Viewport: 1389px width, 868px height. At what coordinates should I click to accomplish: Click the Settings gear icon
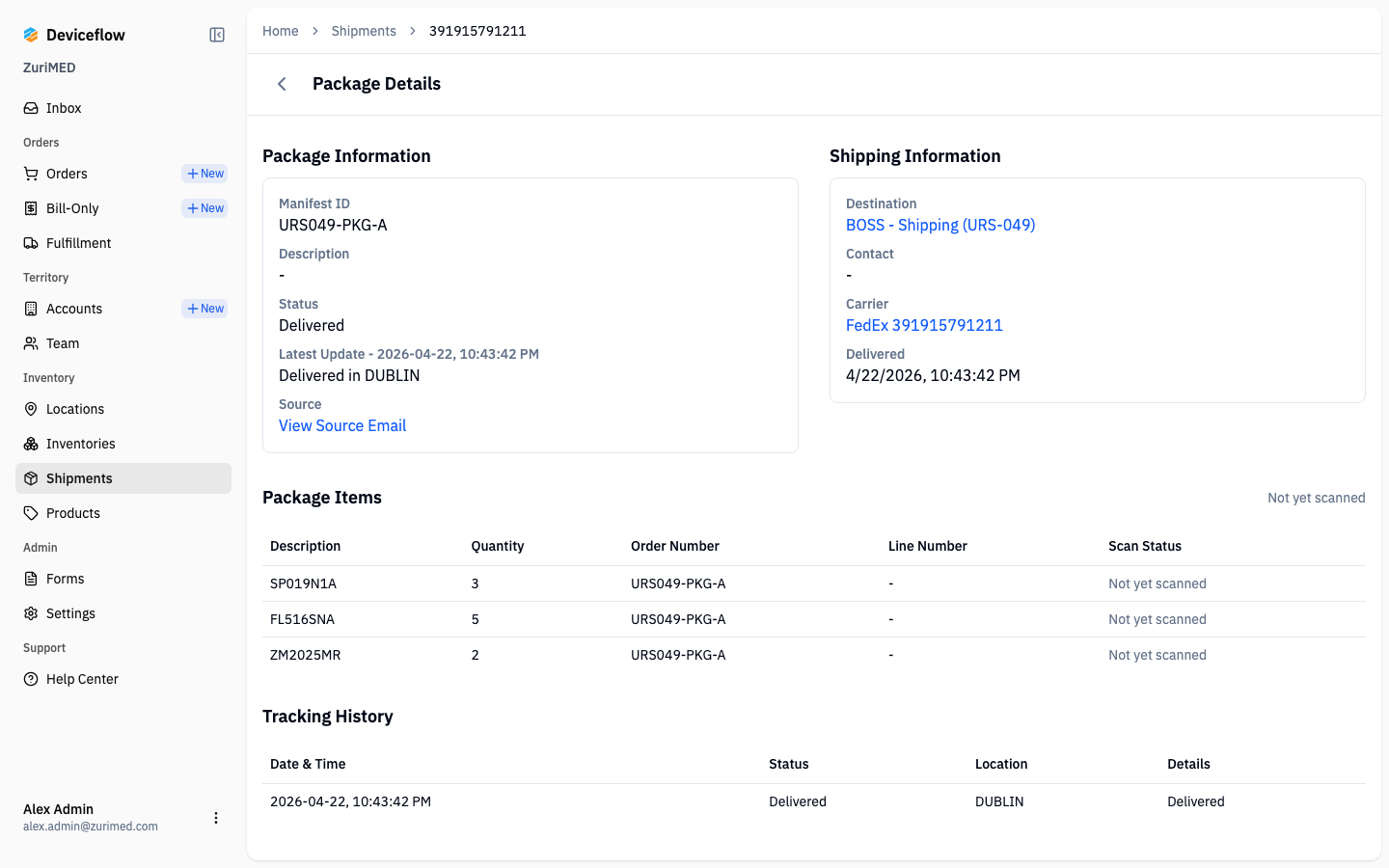(31, 613)
